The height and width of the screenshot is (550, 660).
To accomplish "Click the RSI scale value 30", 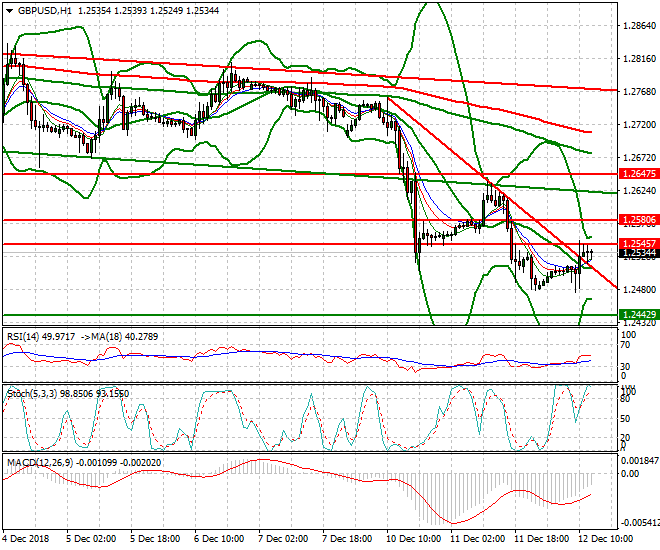I will coord(625,366).
